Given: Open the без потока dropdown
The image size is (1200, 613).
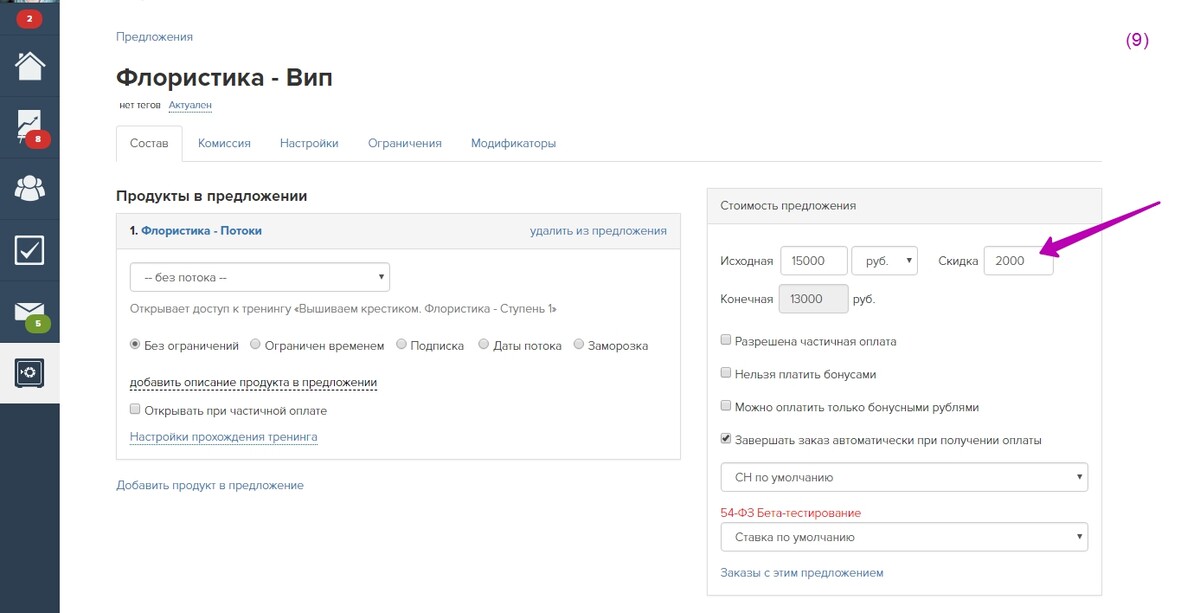Looking at the screenshot, I should point(260,277).
